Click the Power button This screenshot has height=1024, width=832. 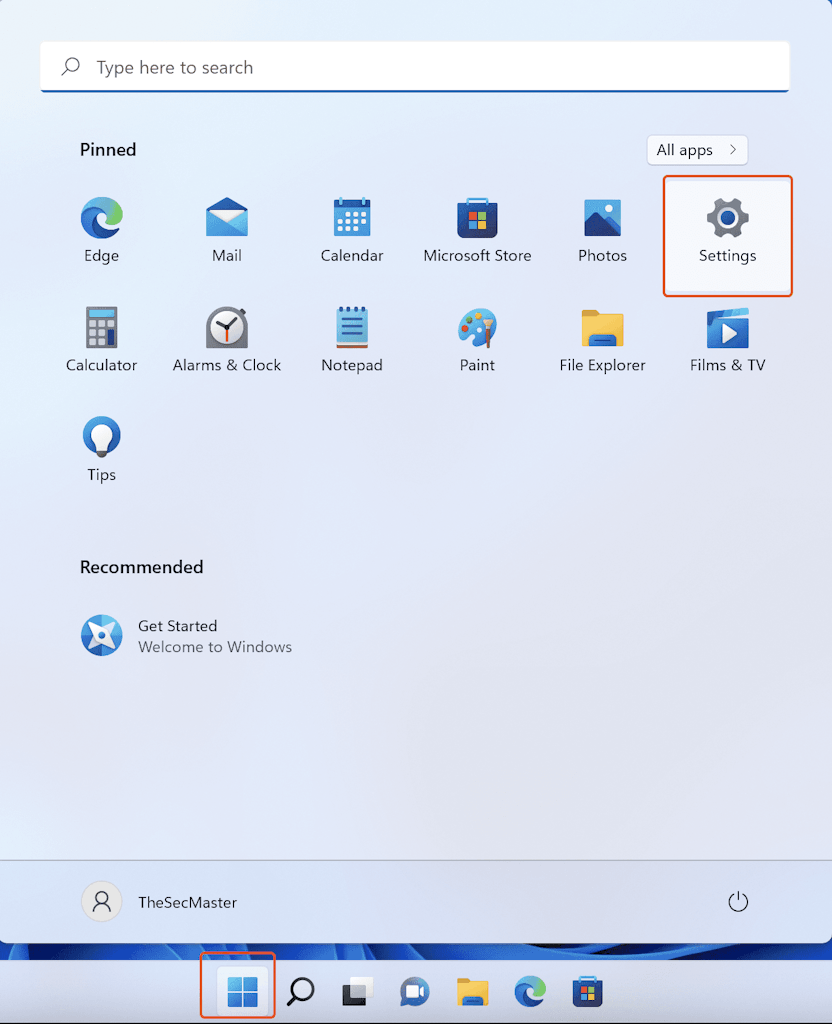[738, 902]
